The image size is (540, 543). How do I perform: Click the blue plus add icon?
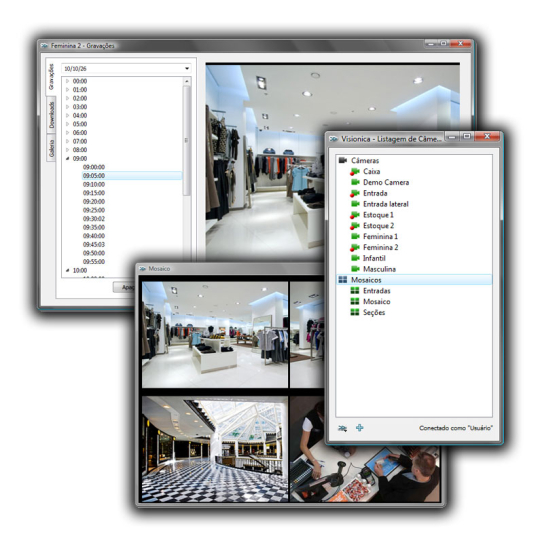point(360,428)
